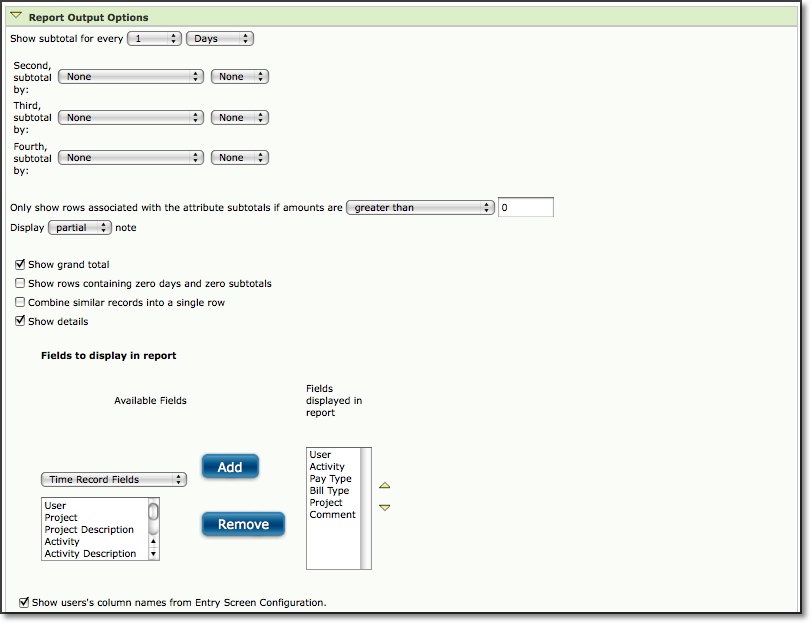812x624 pixels.
Task: Open the Display partial note dropdown
Action: click(x=80, y=227)
